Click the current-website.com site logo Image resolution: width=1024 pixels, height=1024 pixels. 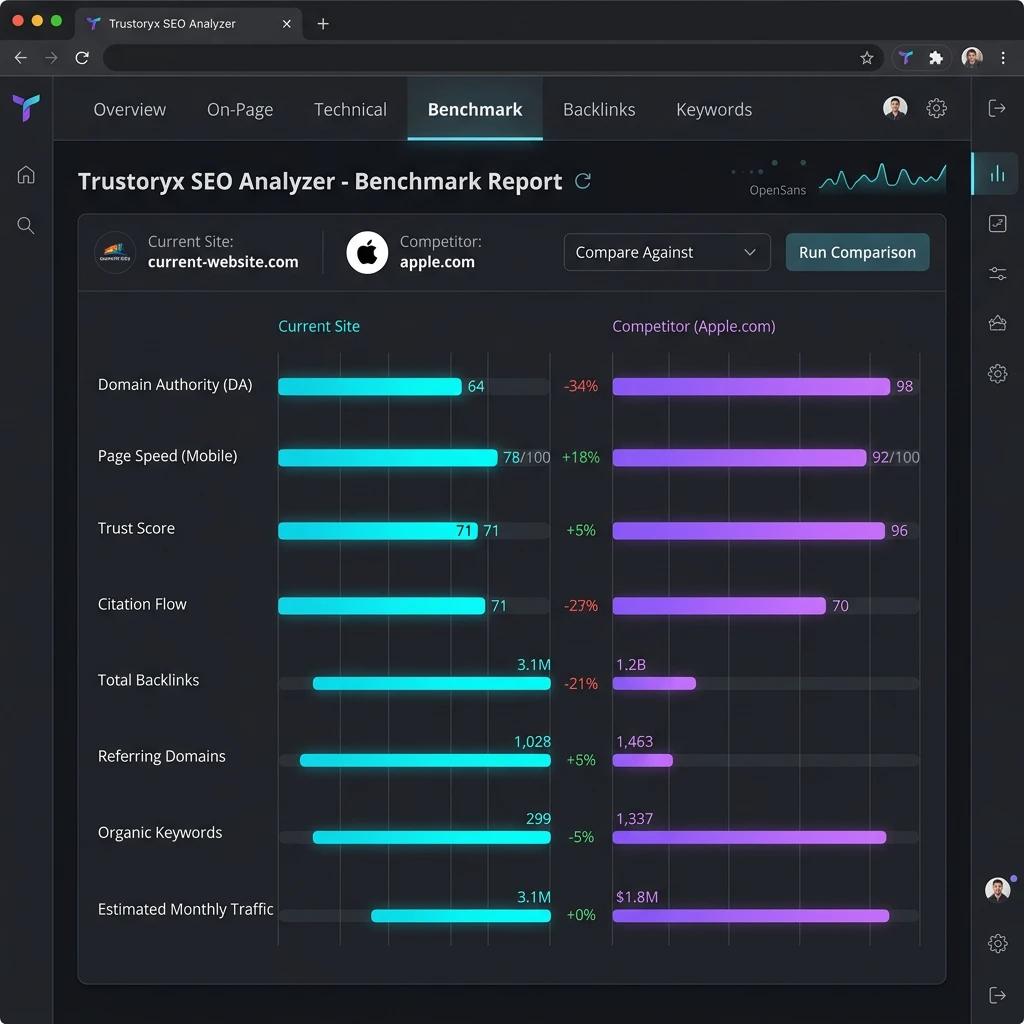click(116, 253)
